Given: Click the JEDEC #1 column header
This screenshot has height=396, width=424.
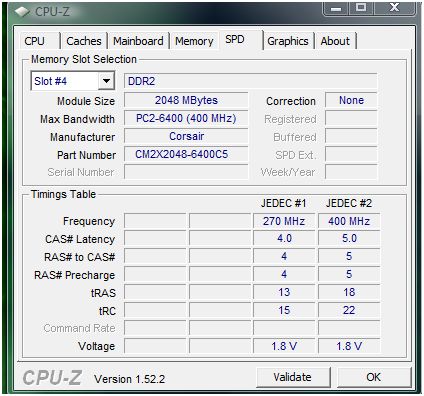Looking at the screenshot, I should pos(283,203).
